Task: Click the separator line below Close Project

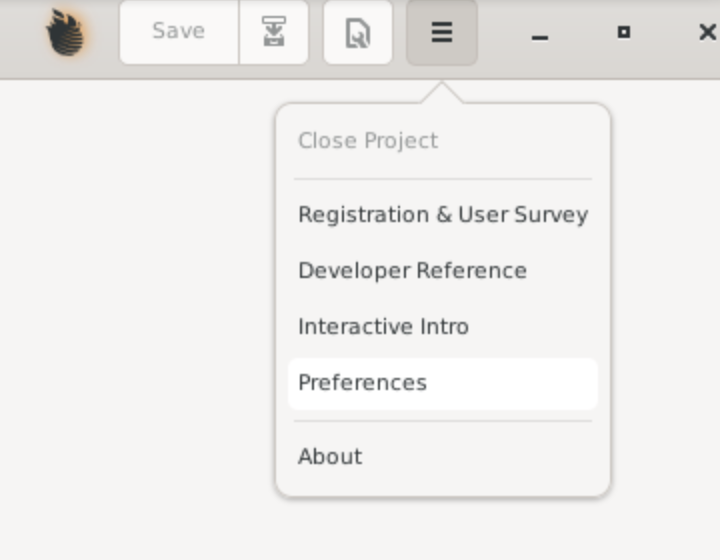Action: click(443, 179)
